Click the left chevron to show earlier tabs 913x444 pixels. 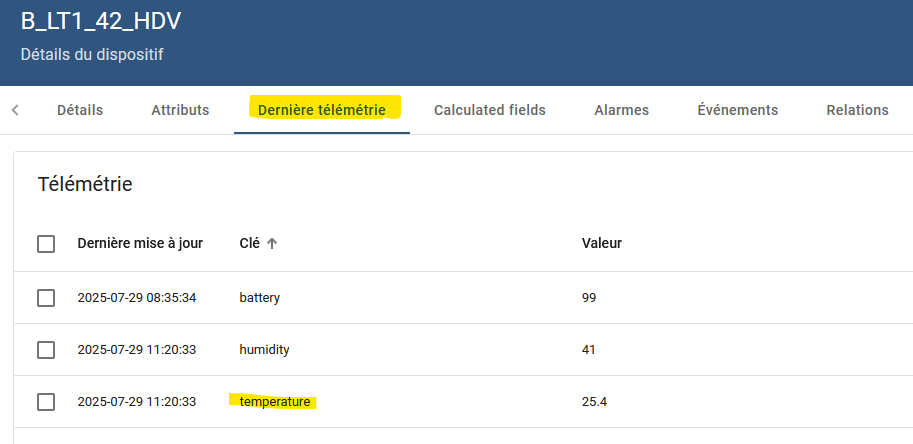point(15,110)
